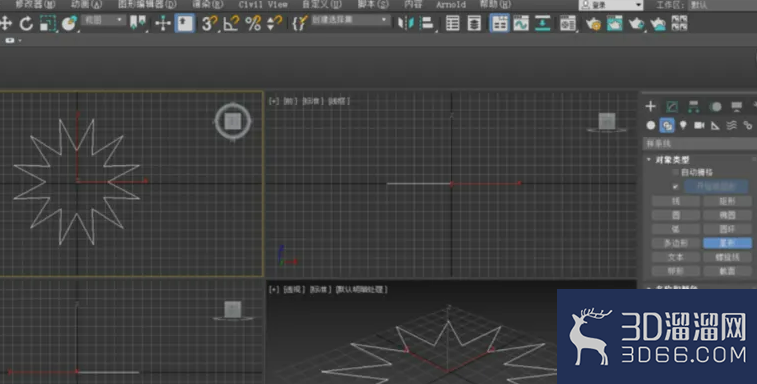Click the highlighted Star shape button

[x=727, y=243]
